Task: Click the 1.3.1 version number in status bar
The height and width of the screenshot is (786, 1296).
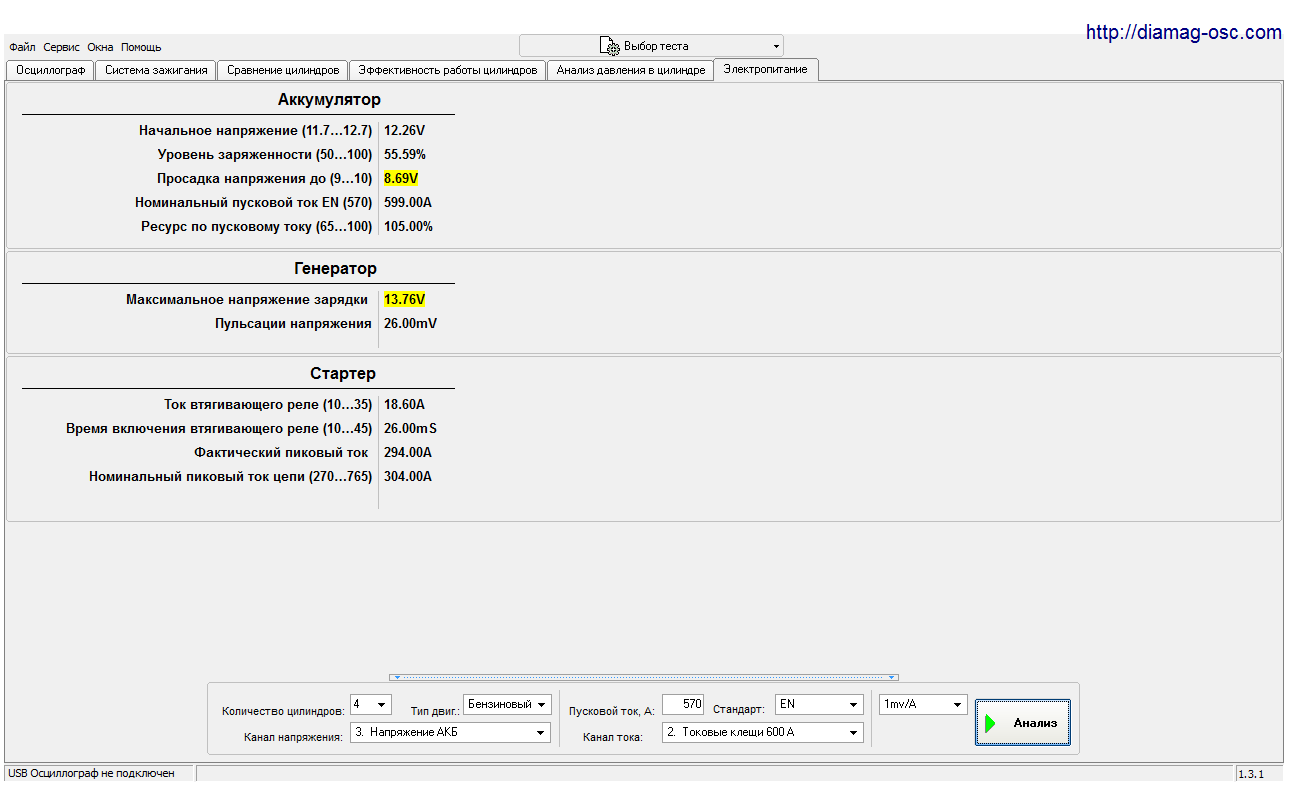Action: pyautogui.click(x=1251, y=774)
